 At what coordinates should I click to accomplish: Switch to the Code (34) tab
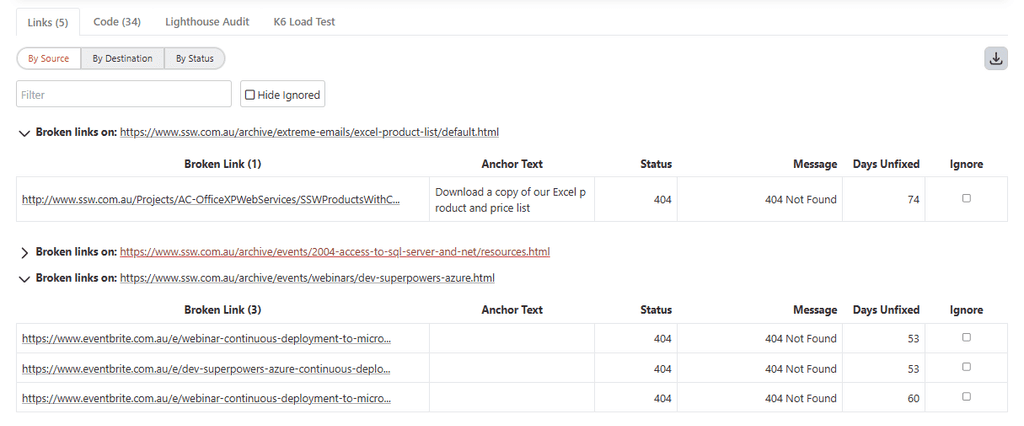(117, 21)
